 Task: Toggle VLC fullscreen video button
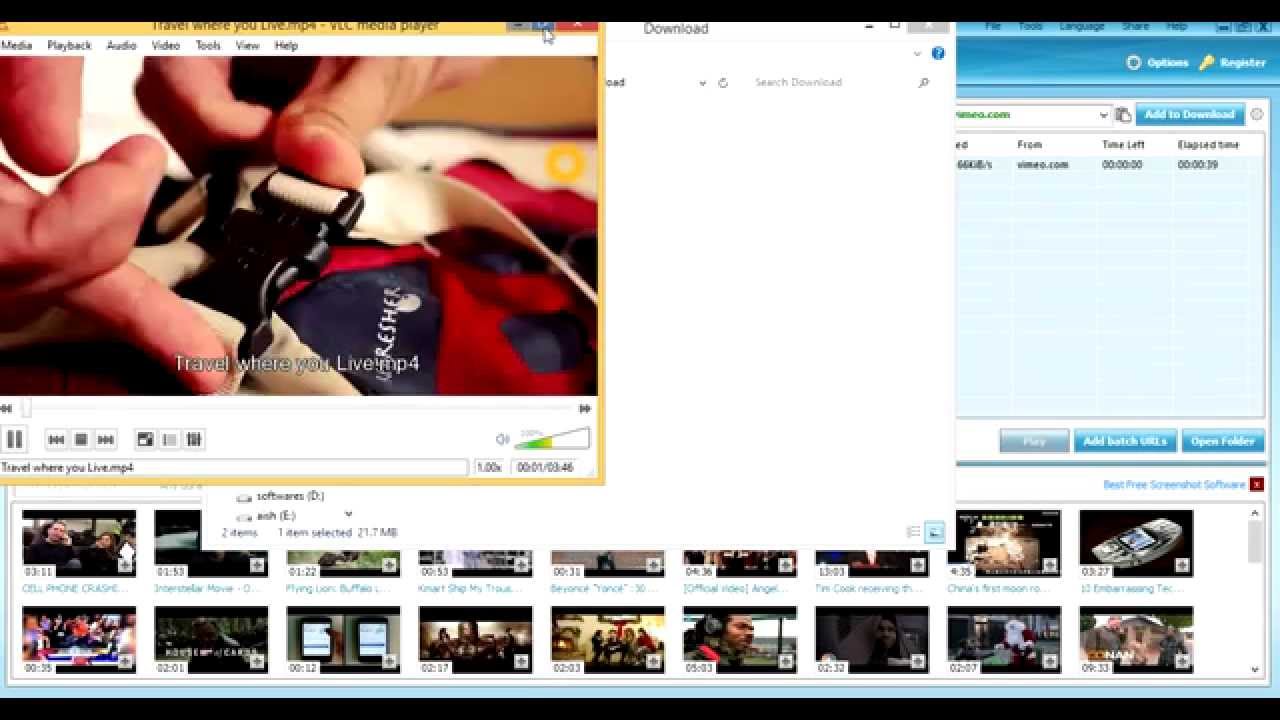[145, 439]
